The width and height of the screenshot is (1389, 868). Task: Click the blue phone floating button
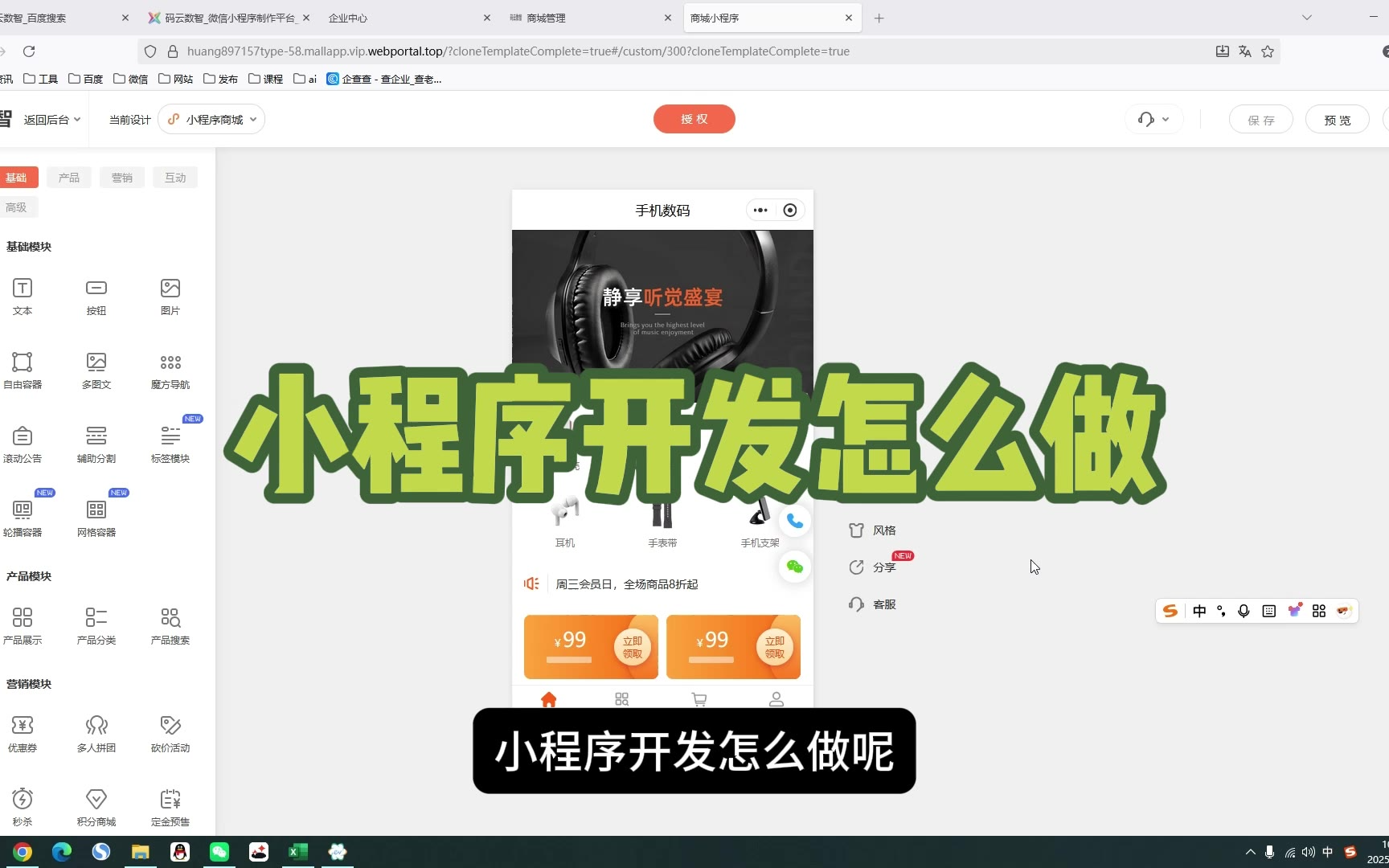click(795, 522)
